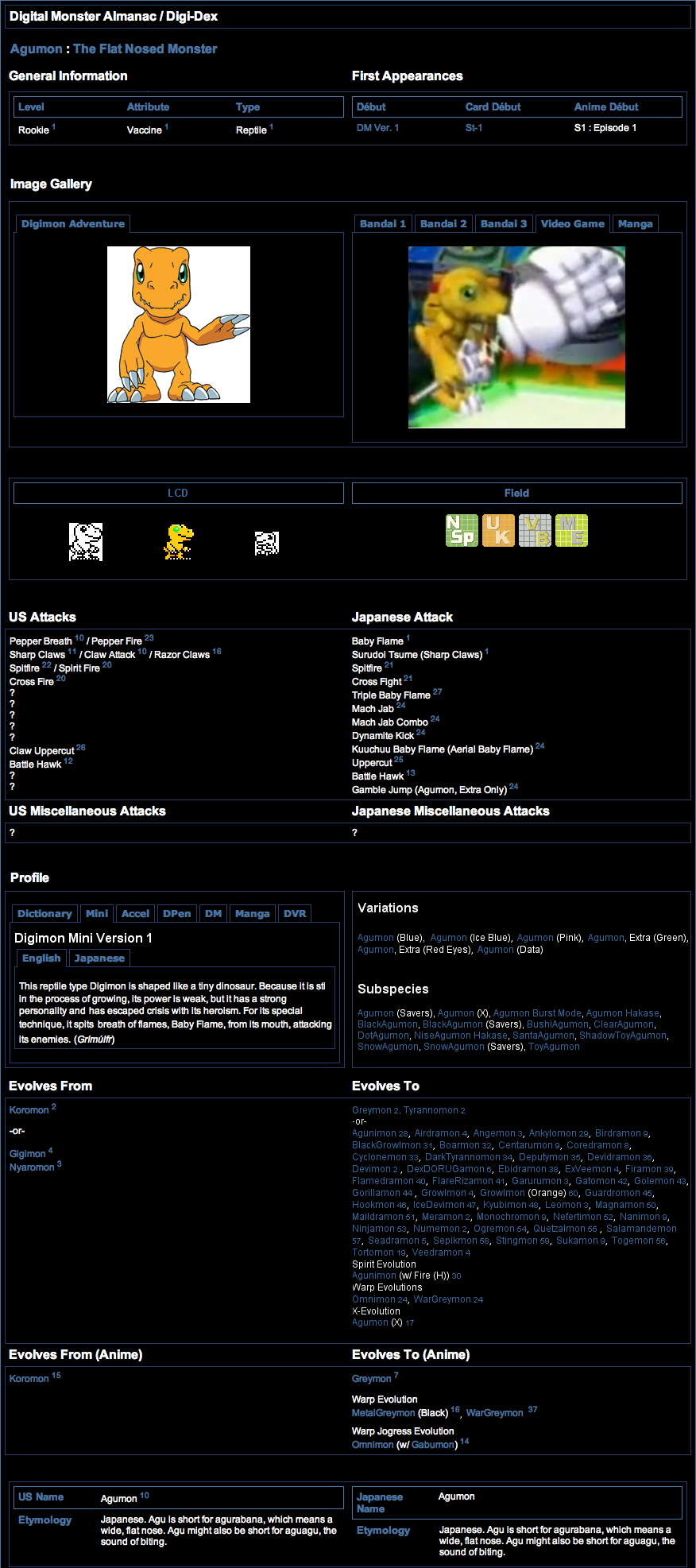This screenshot has height=1568, width=696.
Task: Click the Grimúlfr translator credit
Action: (x=95, y=1040)
